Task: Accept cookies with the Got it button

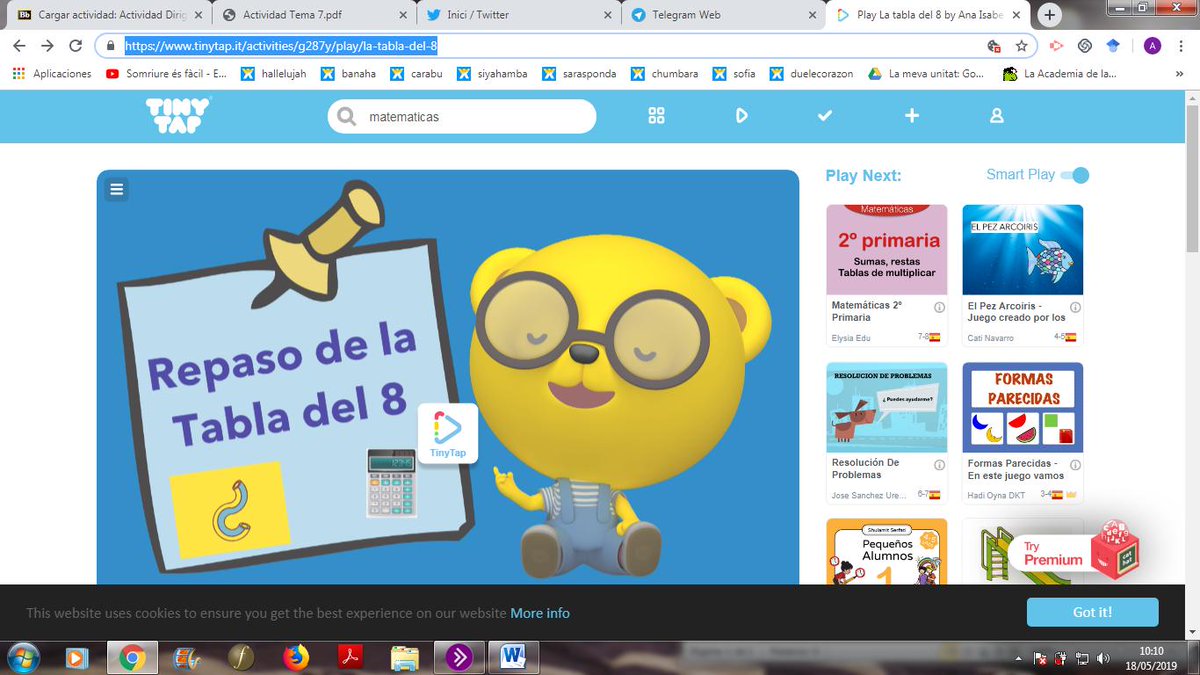Action: pos(1092,612)
